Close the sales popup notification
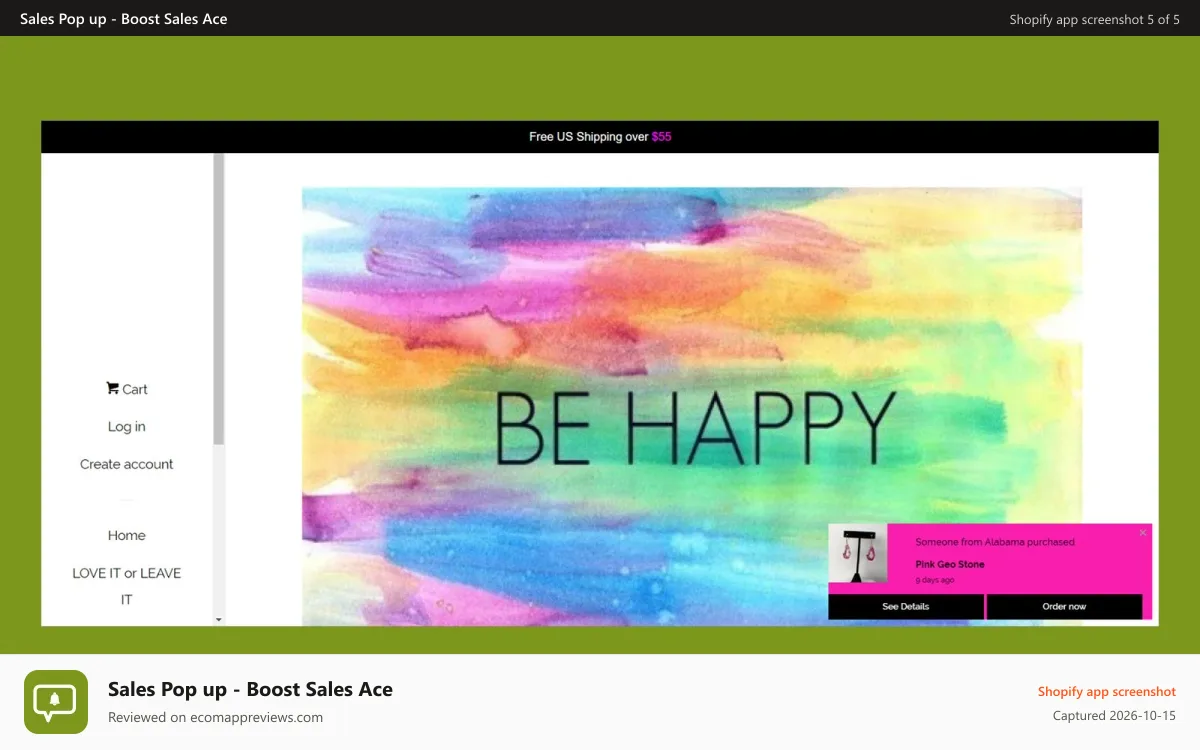 pos(1143,533)
